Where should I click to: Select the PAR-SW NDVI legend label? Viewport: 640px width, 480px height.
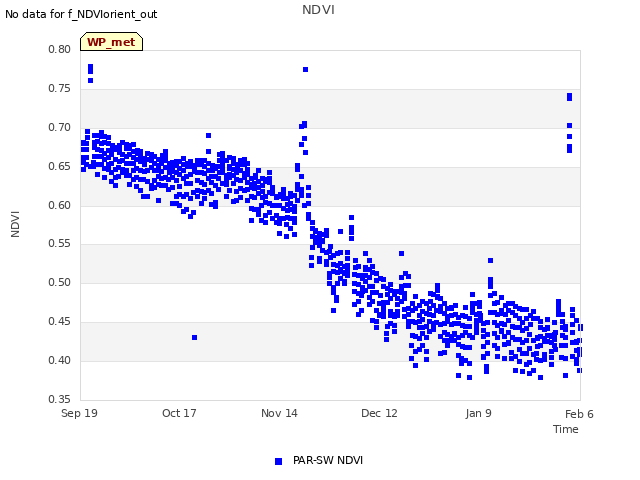tap(328, 460)
